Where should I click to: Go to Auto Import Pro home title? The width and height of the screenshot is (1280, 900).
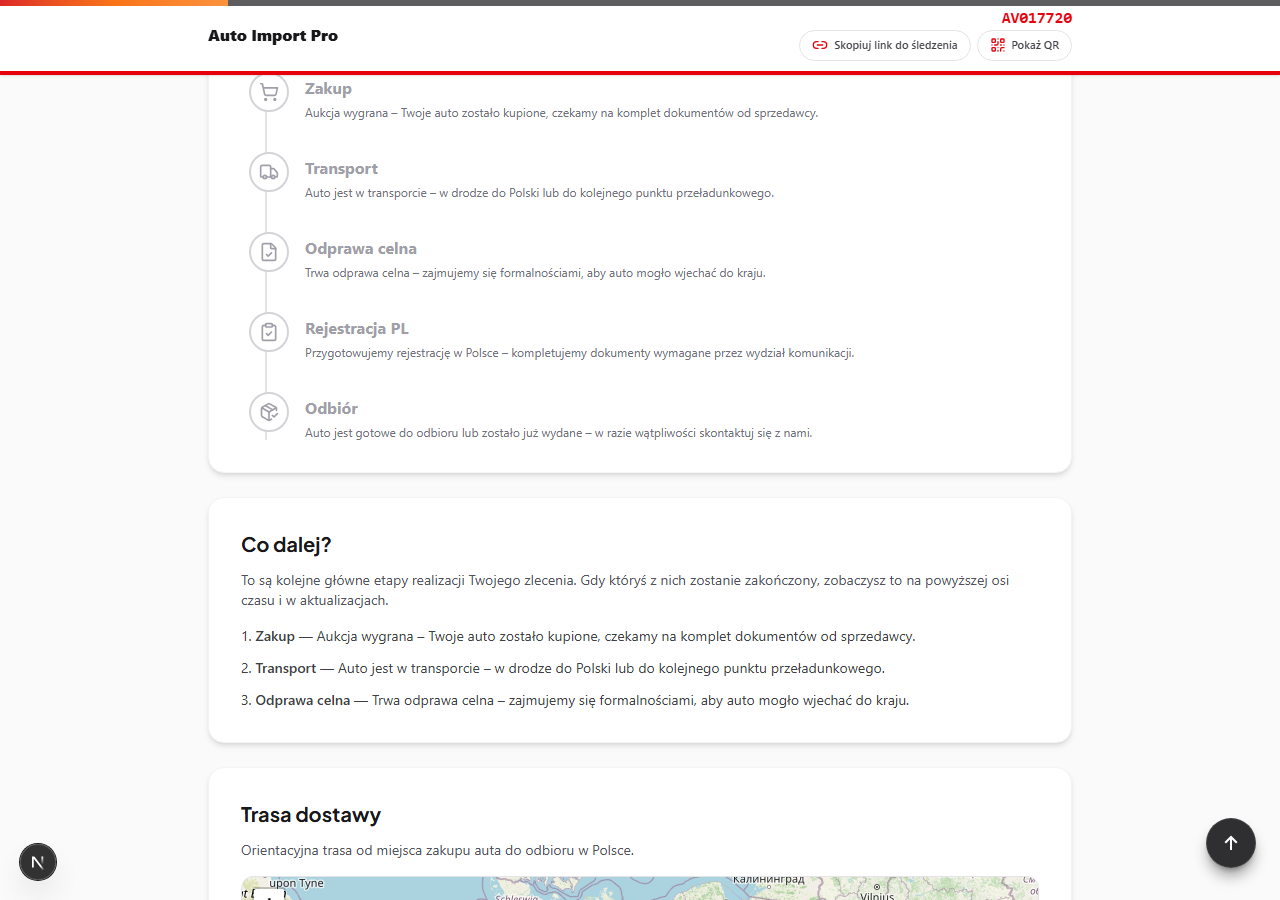pos(273,36)
